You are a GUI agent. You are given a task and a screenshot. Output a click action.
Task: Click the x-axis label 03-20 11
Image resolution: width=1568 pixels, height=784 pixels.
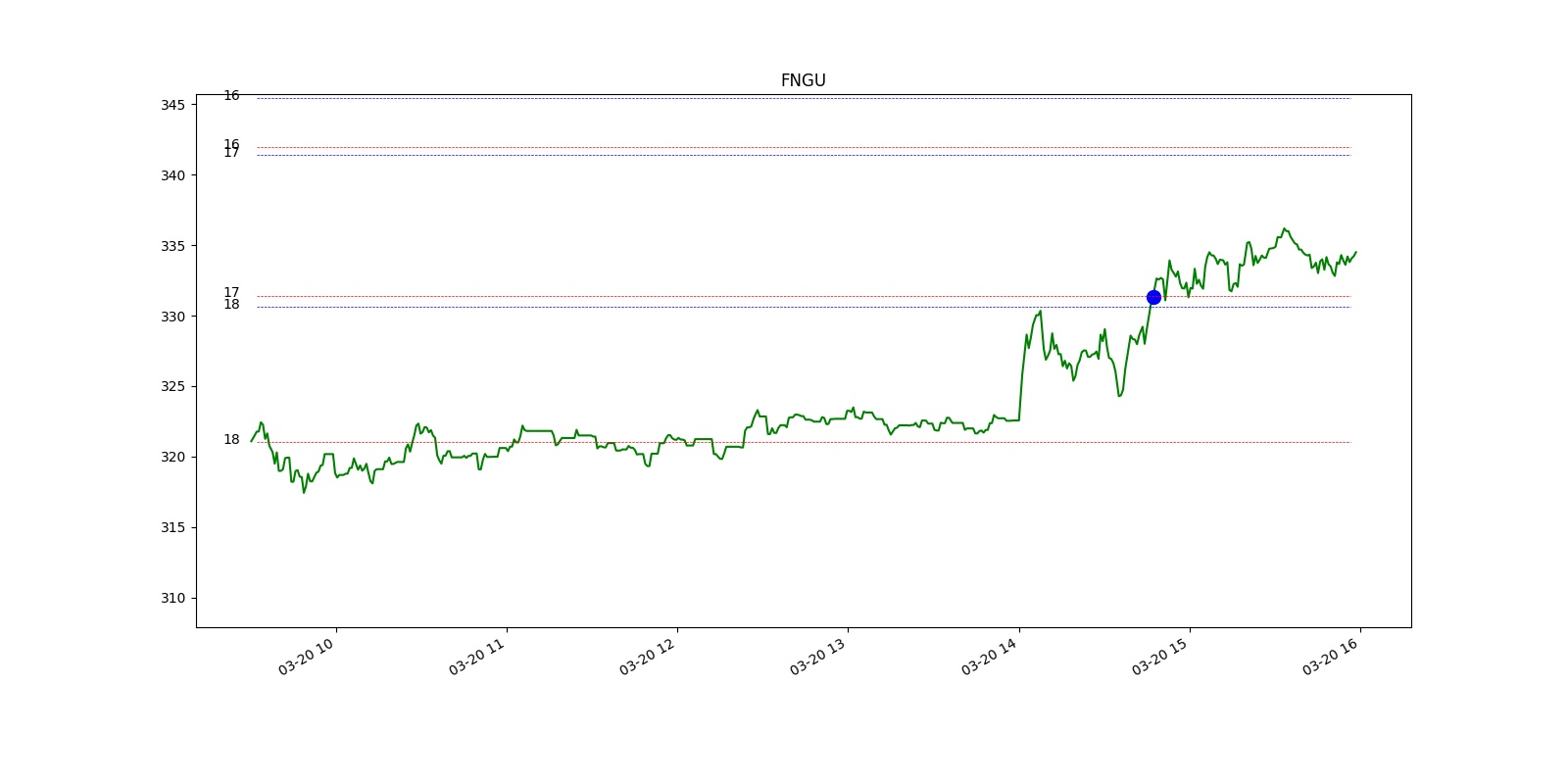point(476,657)
